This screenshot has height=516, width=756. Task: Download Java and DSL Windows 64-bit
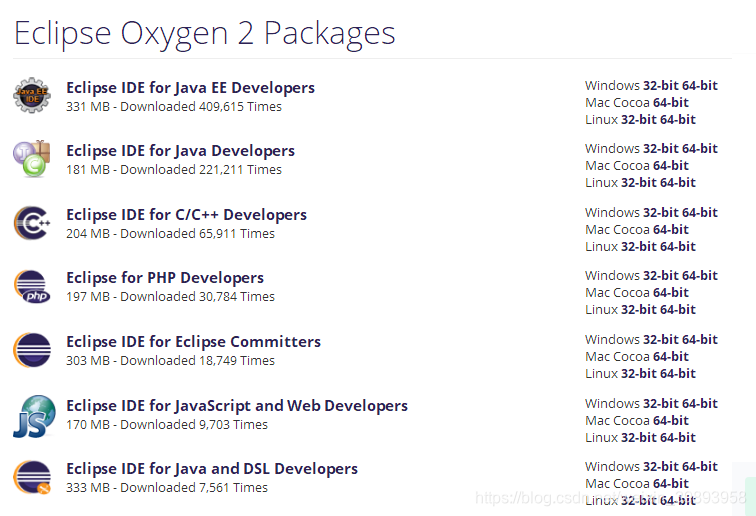click(700, 466)
